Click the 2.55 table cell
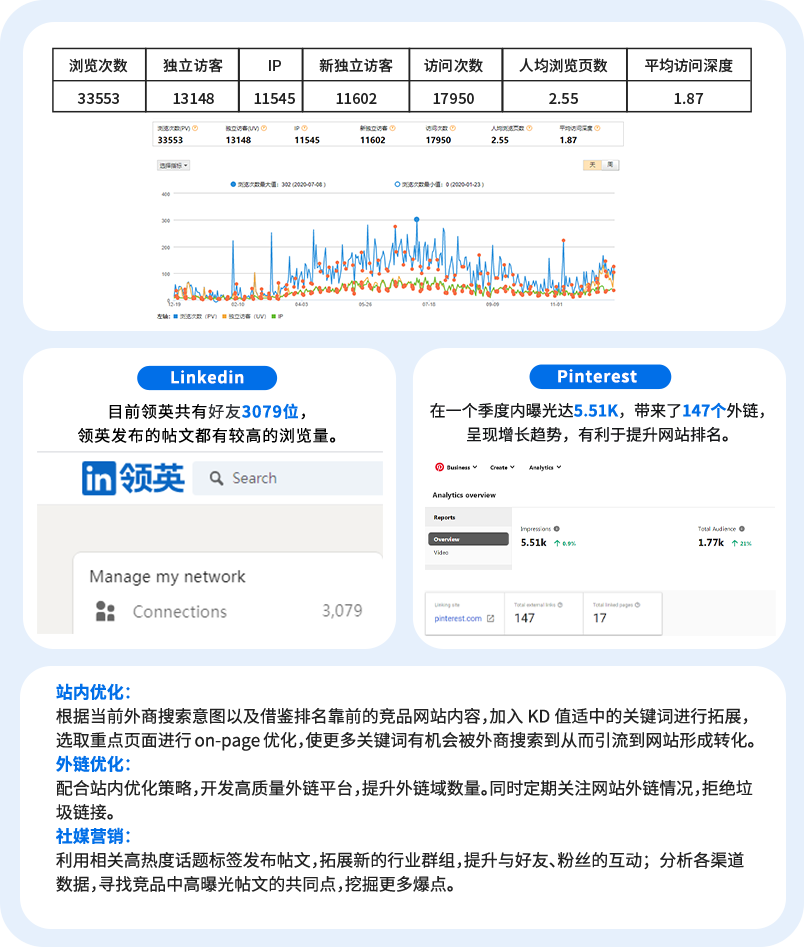The width and height of the screenshot is (804, 947). coord(564,97)
